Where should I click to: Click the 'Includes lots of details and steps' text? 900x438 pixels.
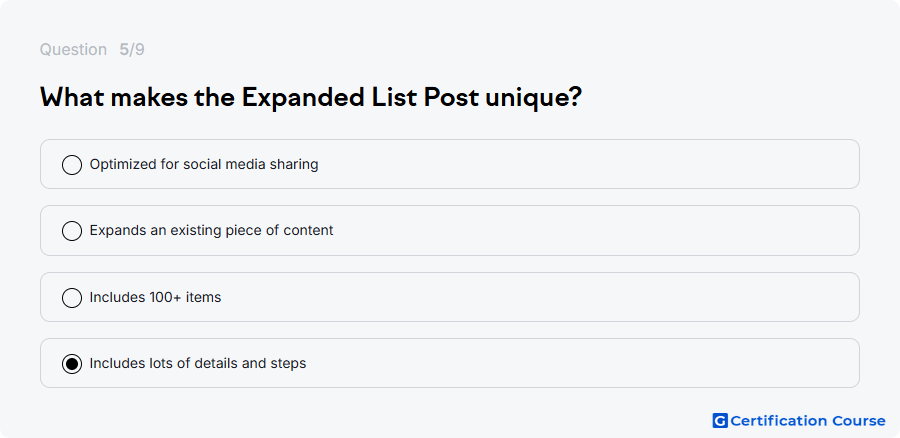197,363
